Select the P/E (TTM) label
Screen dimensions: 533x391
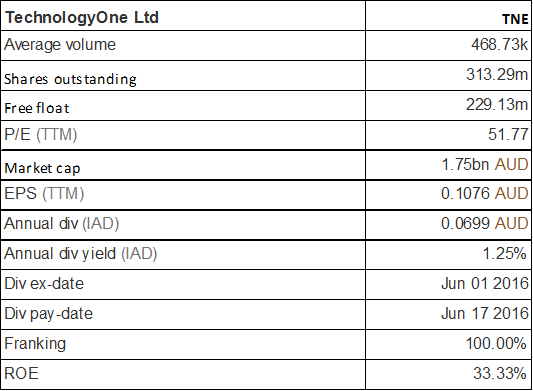41,134
